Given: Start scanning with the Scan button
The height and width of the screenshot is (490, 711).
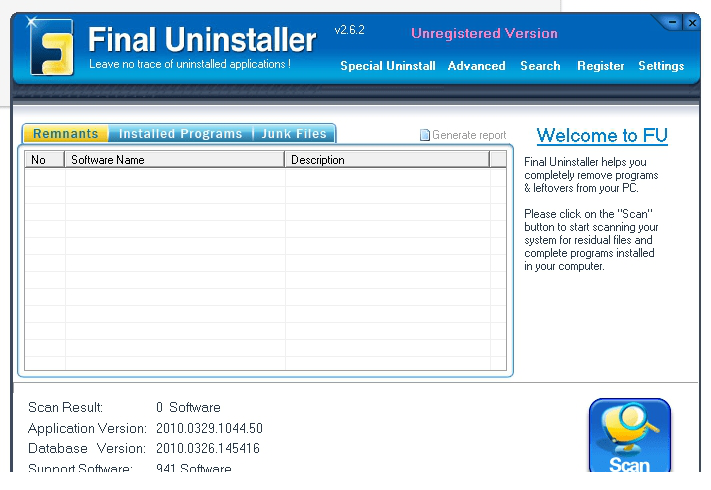Looking at the screenshot, I should click(x=629, y=436).
